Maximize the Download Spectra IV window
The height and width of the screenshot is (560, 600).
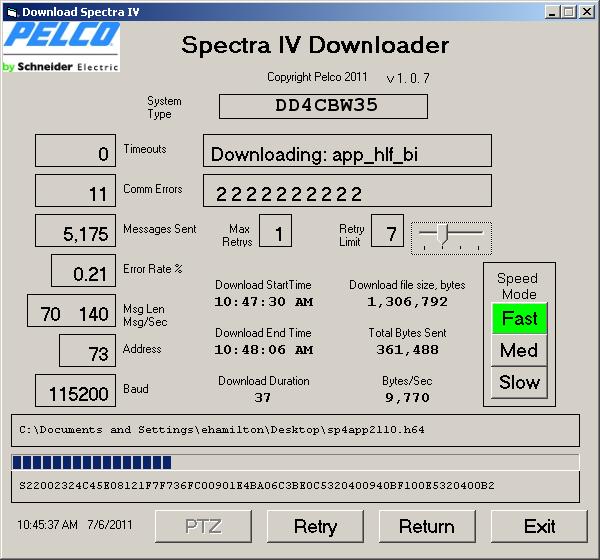coord(568,12)
